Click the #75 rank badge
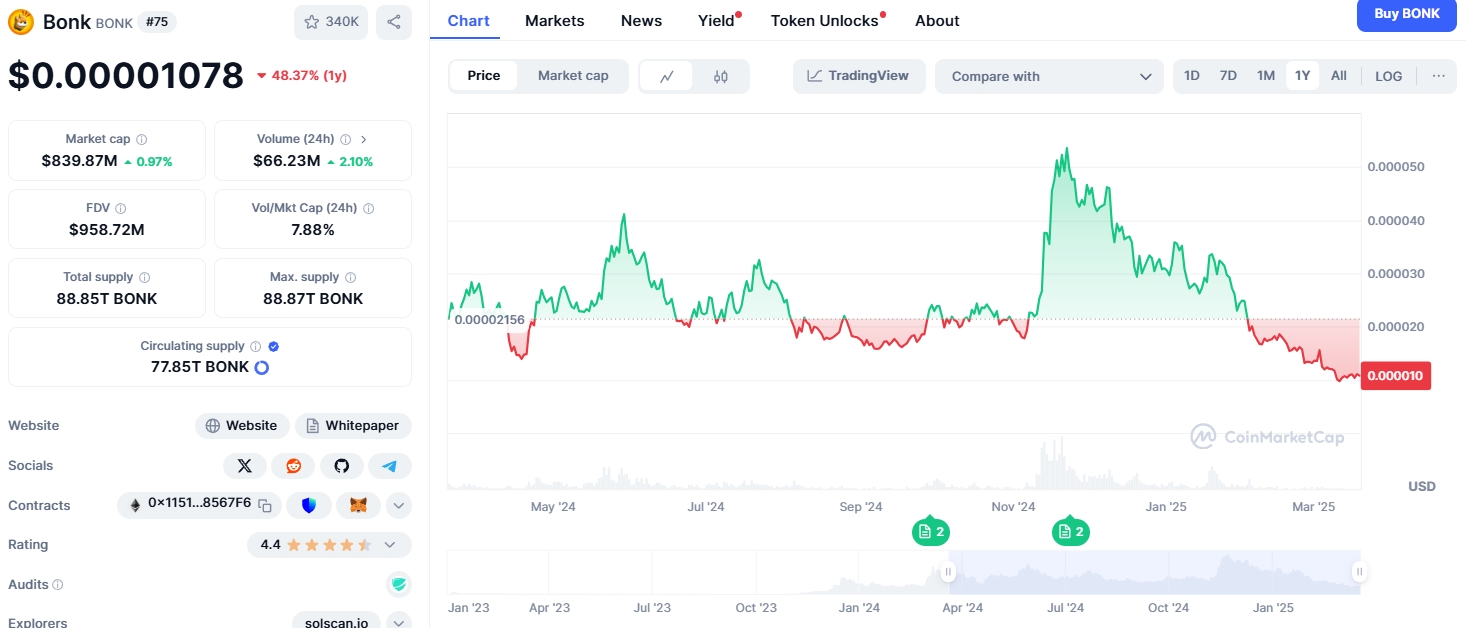The height and width of the screenshot is (628, 1466). pyautogui.click(x=156, y=21)
